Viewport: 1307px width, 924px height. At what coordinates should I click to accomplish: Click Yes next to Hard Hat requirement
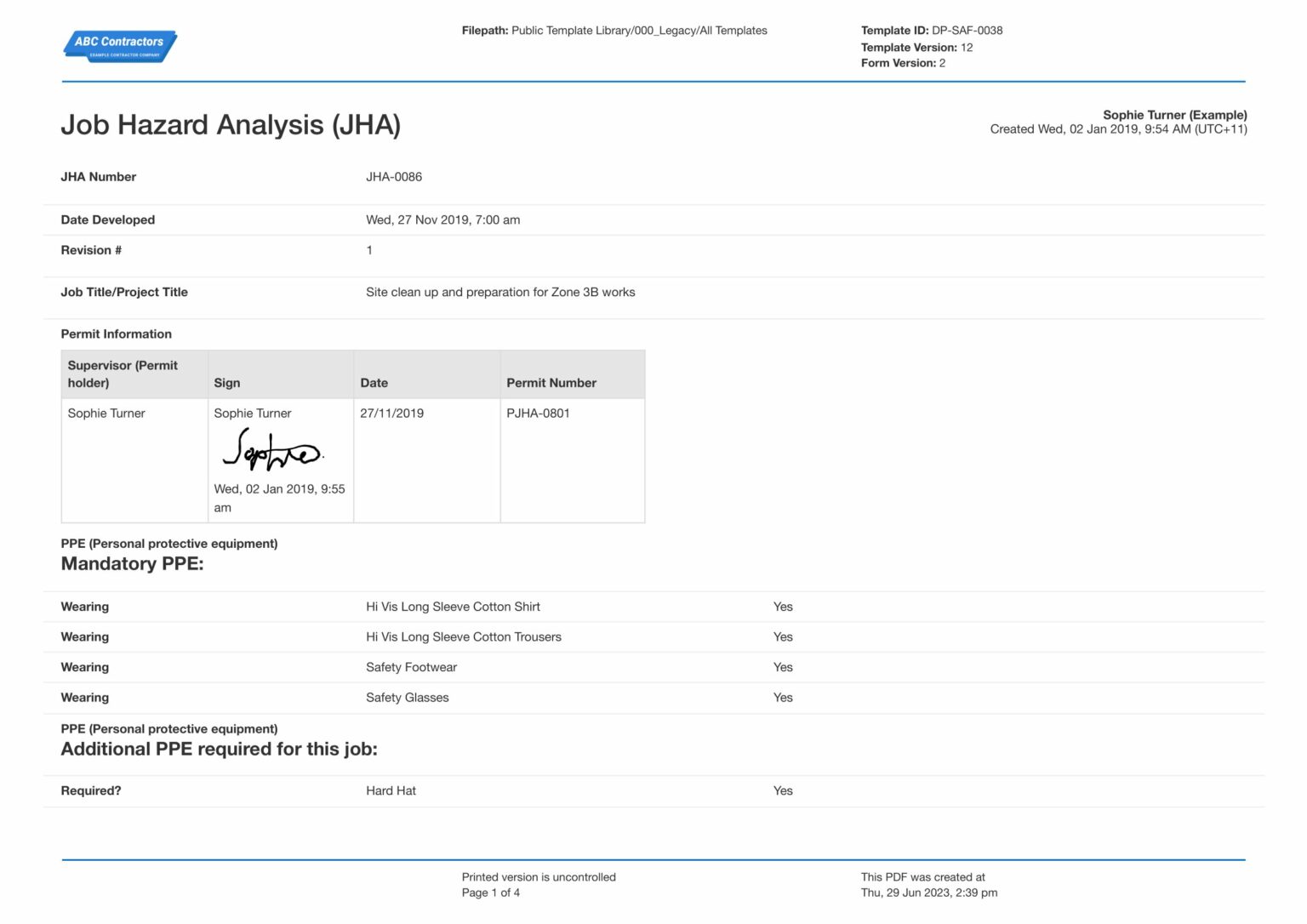(783, 790)
